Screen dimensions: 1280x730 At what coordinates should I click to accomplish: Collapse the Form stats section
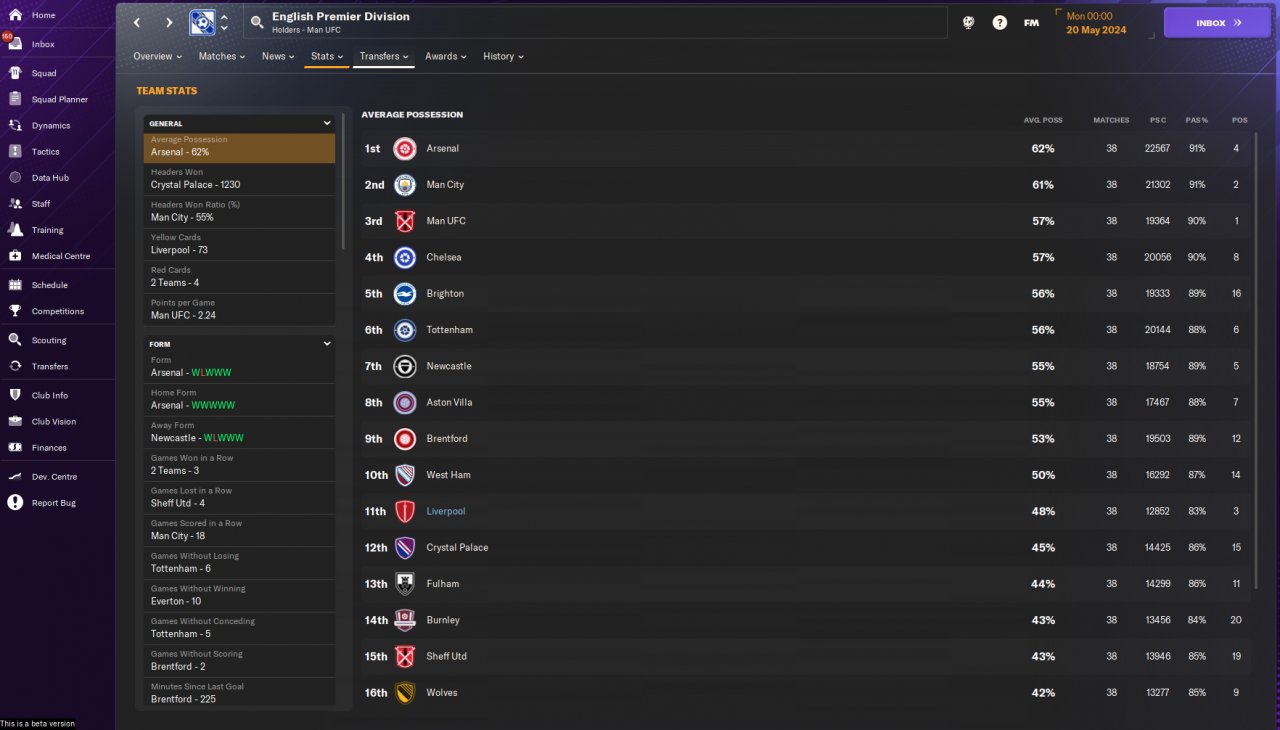coord(327,343)
